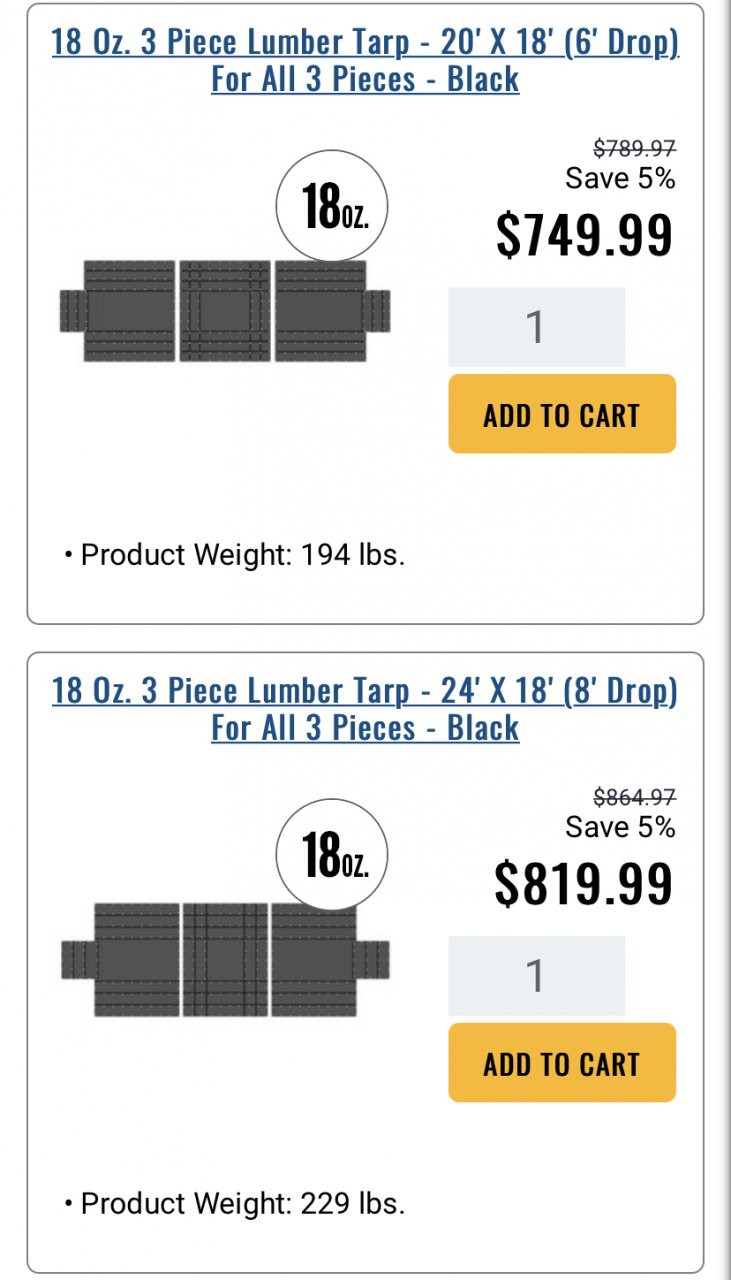Image resolution: width=731 pixels, height=1280 pixels.
Task: Click the $749.99 sale price
Action: [x=584, y=234]
